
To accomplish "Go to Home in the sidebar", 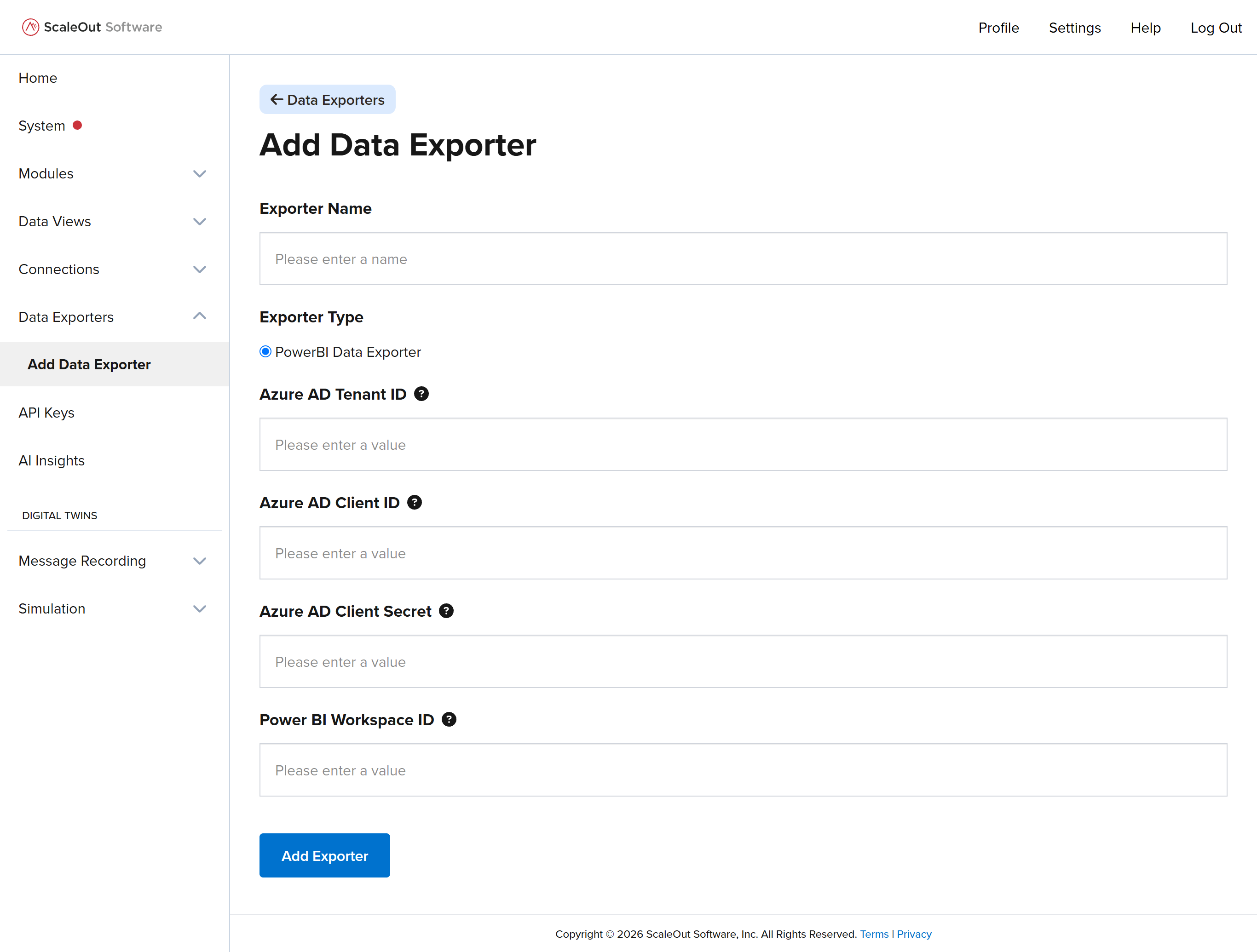I will [x=38, y=78].
